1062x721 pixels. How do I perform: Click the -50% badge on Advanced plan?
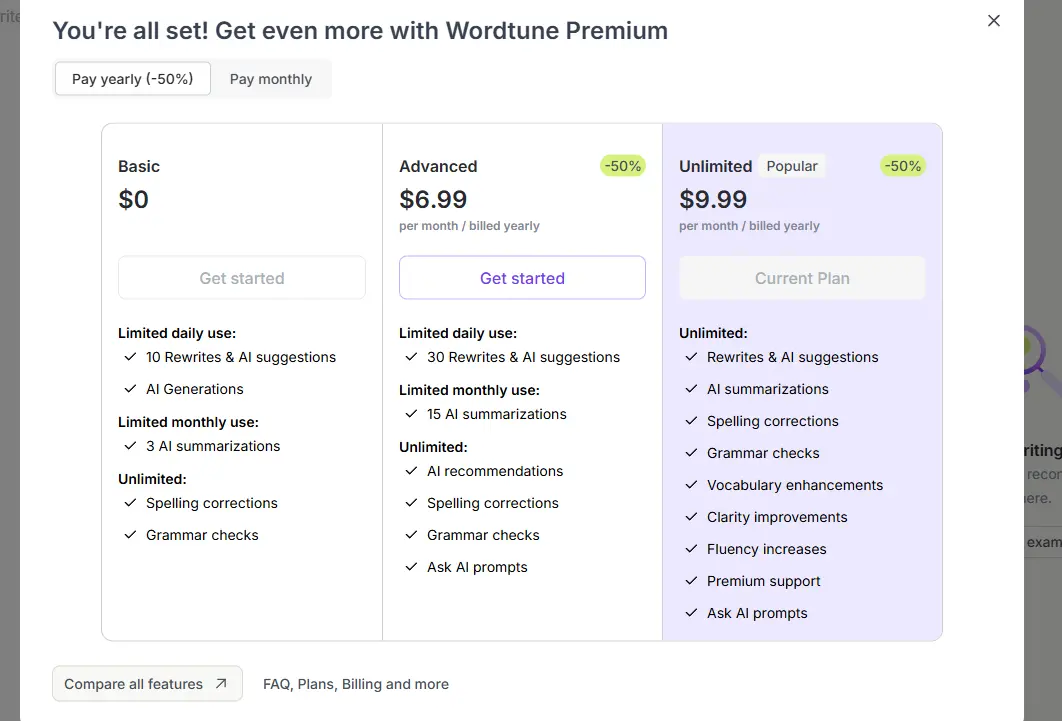click(622, 166)
